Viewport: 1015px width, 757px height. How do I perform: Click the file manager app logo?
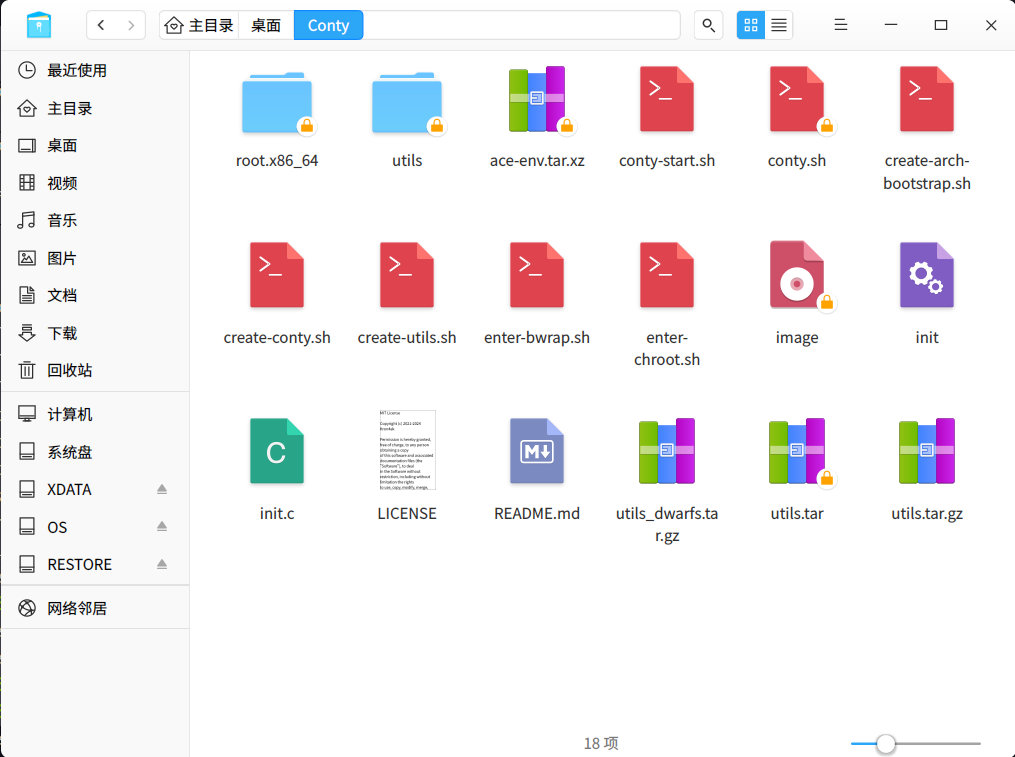[x=39, y=25]
